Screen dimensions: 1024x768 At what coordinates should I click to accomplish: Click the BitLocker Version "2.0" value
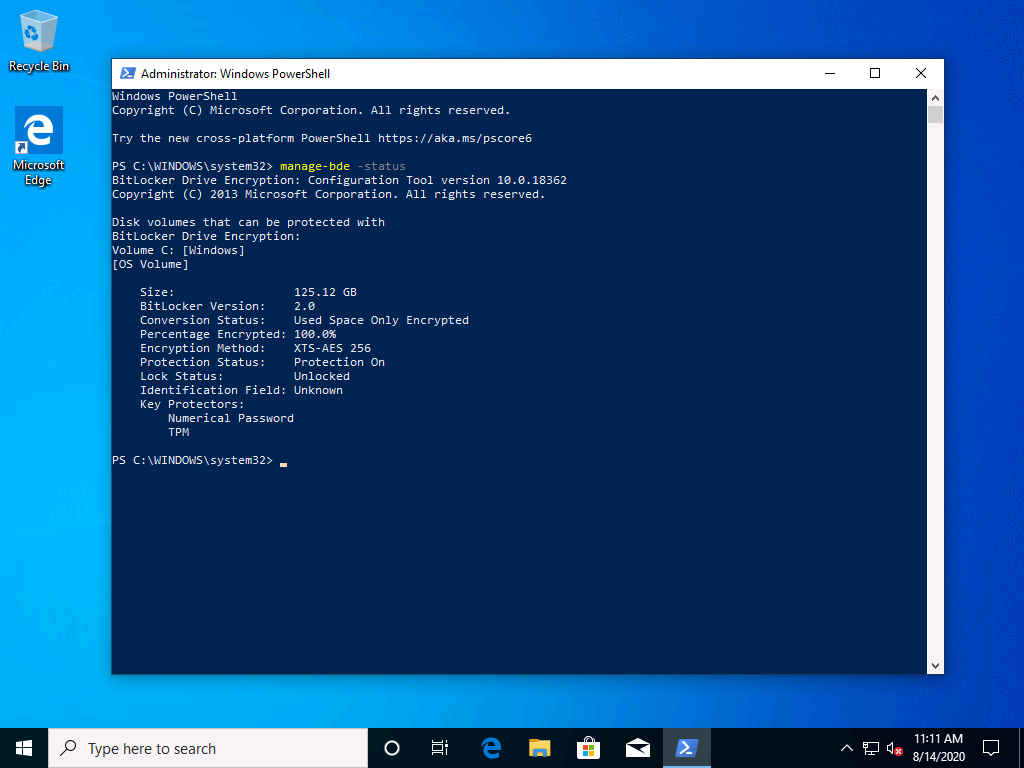(x=304, y=306)
